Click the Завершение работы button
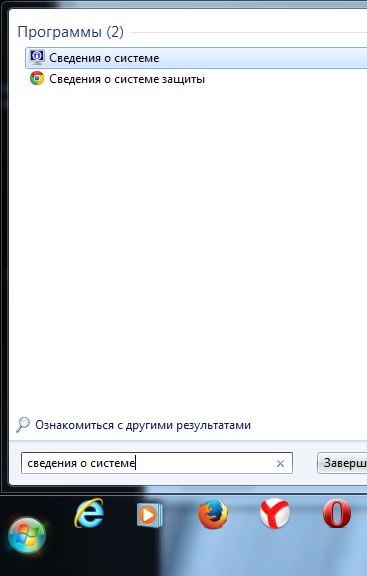Image resolution: width=367 pixels, height=576 pixels. coord(342,463)
